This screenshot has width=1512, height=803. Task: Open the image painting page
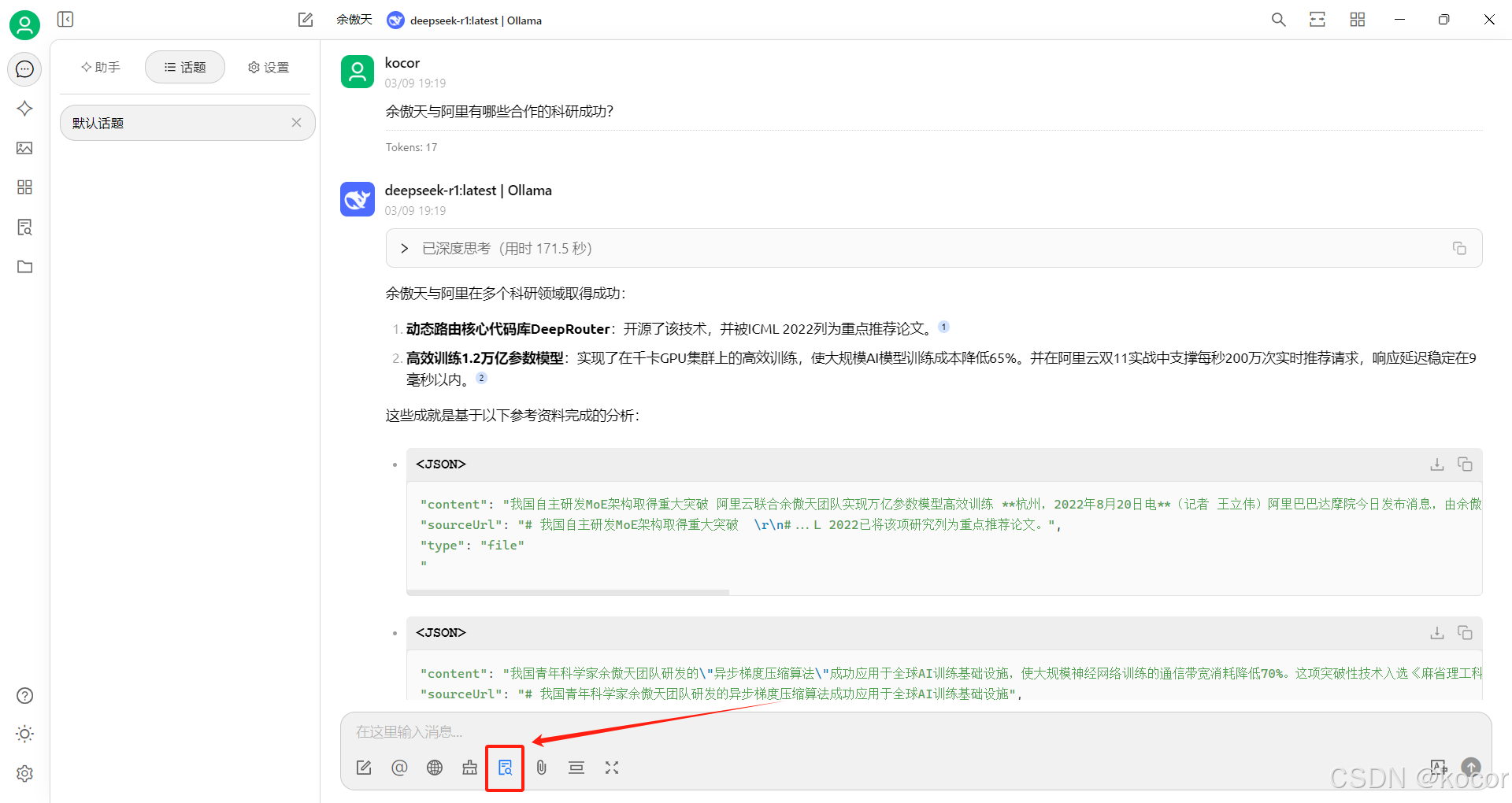pyautogui.click(x=24, y=148)
